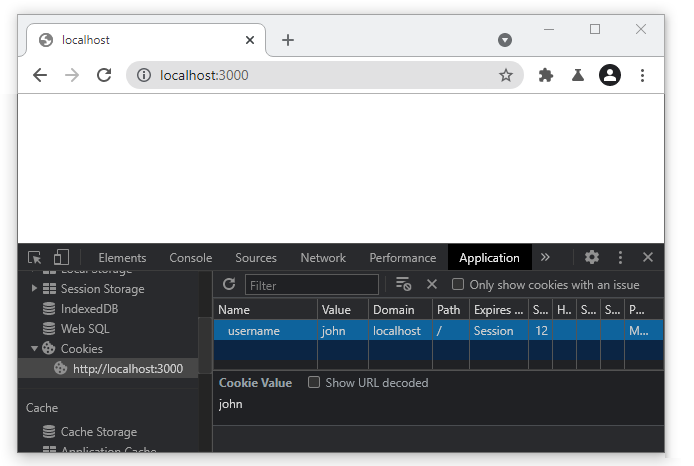Activate the inspect element picker tool
Image resolution: width=694 pixels, height=466 pixels.
(35, 258)
